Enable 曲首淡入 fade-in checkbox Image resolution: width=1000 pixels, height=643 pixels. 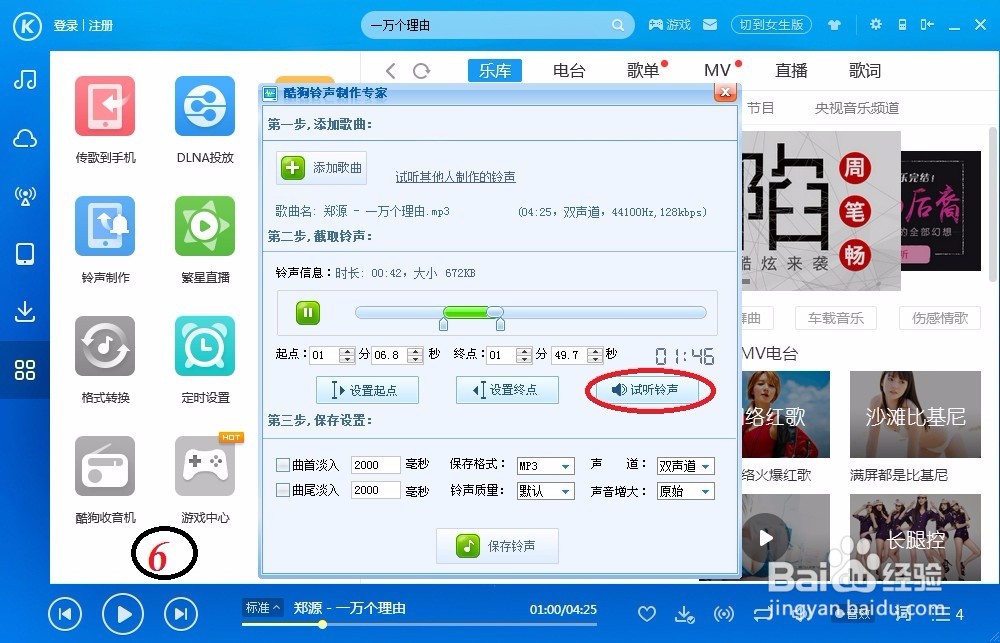283,465
